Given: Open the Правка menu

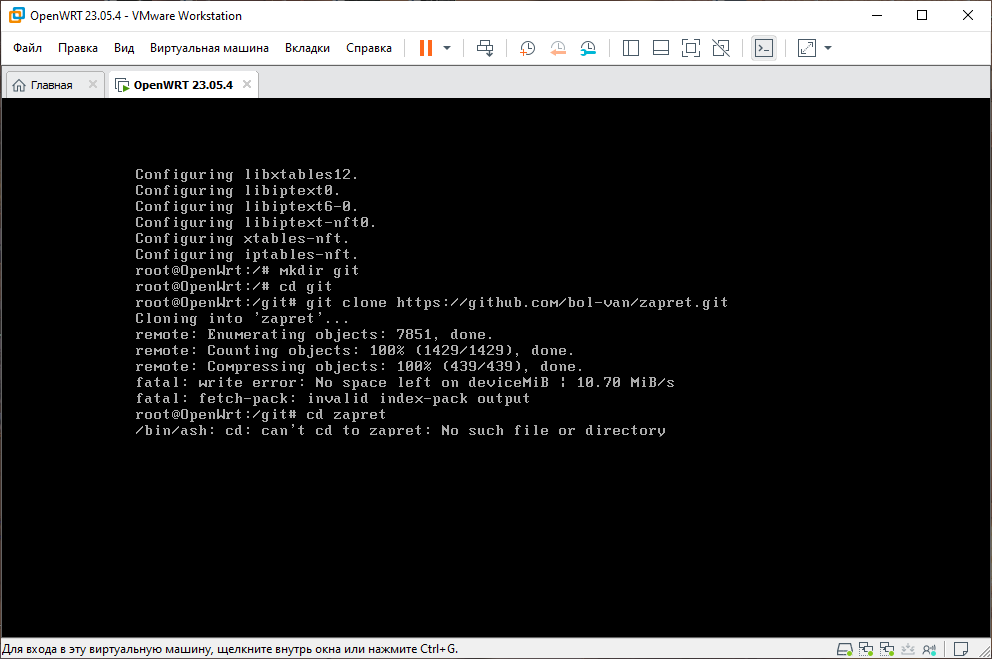Looking at the screenshot, I should [x=78, y=48].
